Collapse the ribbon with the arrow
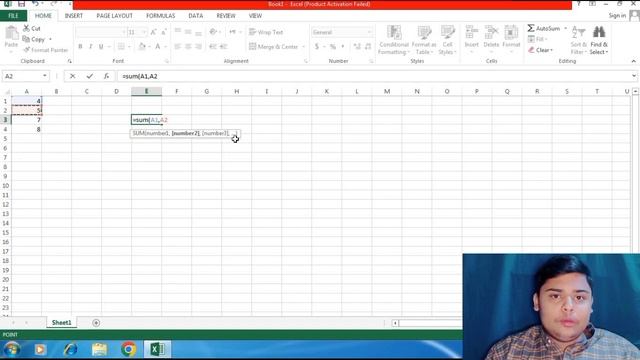Screen dimensions: 640x360 [633, 61]
